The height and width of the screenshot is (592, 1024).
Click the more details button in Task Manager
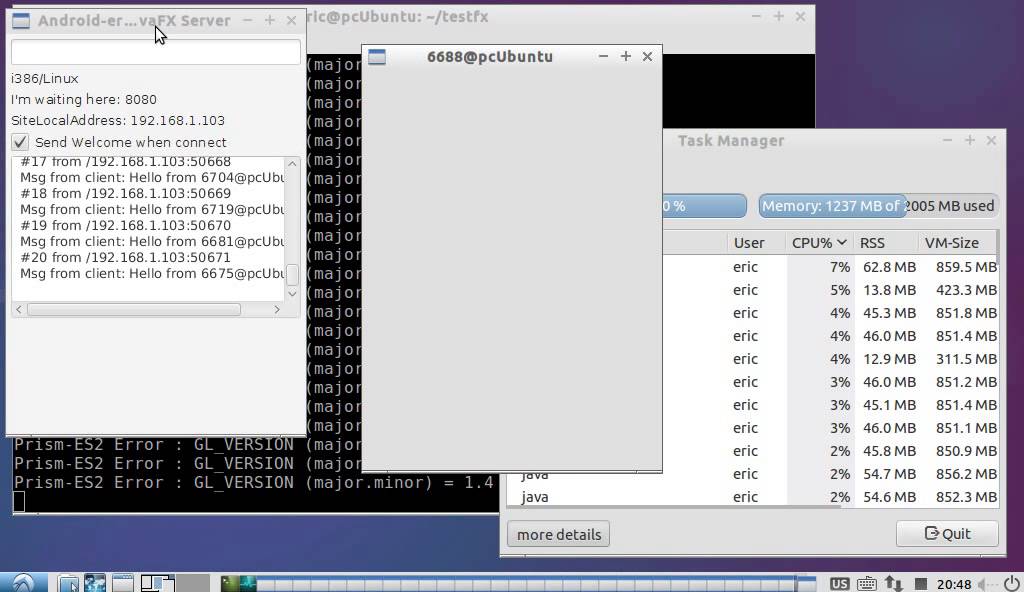(x=558, y=534)
